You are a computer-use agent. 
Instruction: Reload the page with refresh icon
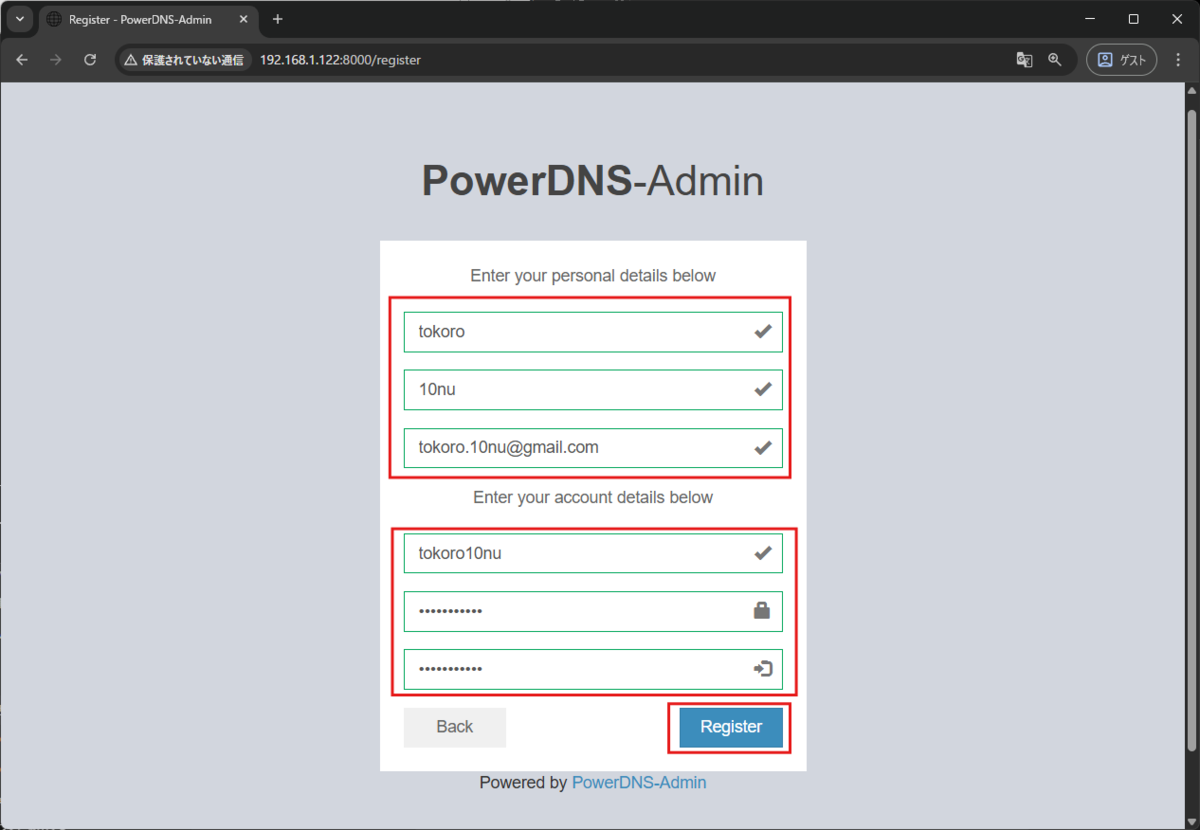coord(90,60)
